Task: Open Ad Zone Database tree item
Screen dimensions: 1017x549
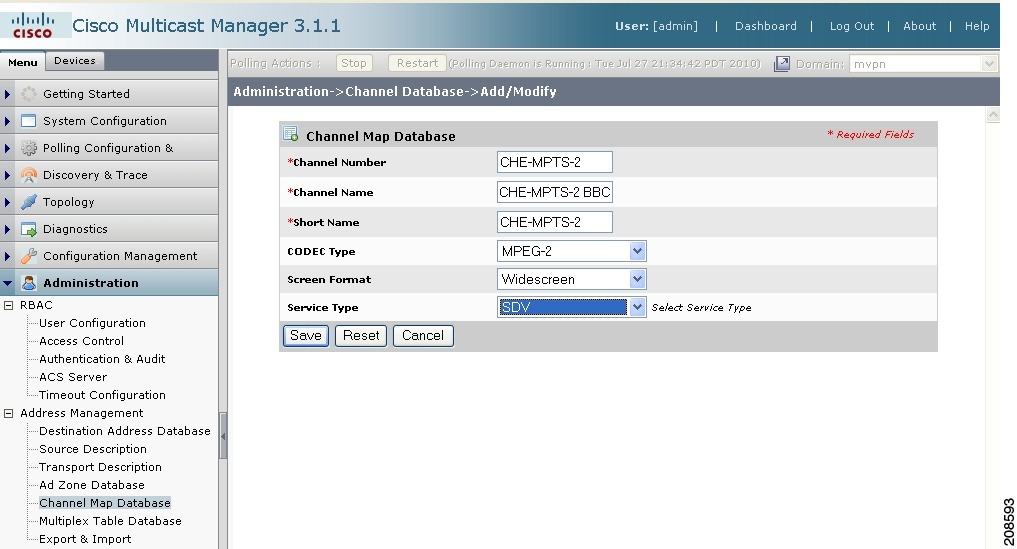Action: click(91, 485)
